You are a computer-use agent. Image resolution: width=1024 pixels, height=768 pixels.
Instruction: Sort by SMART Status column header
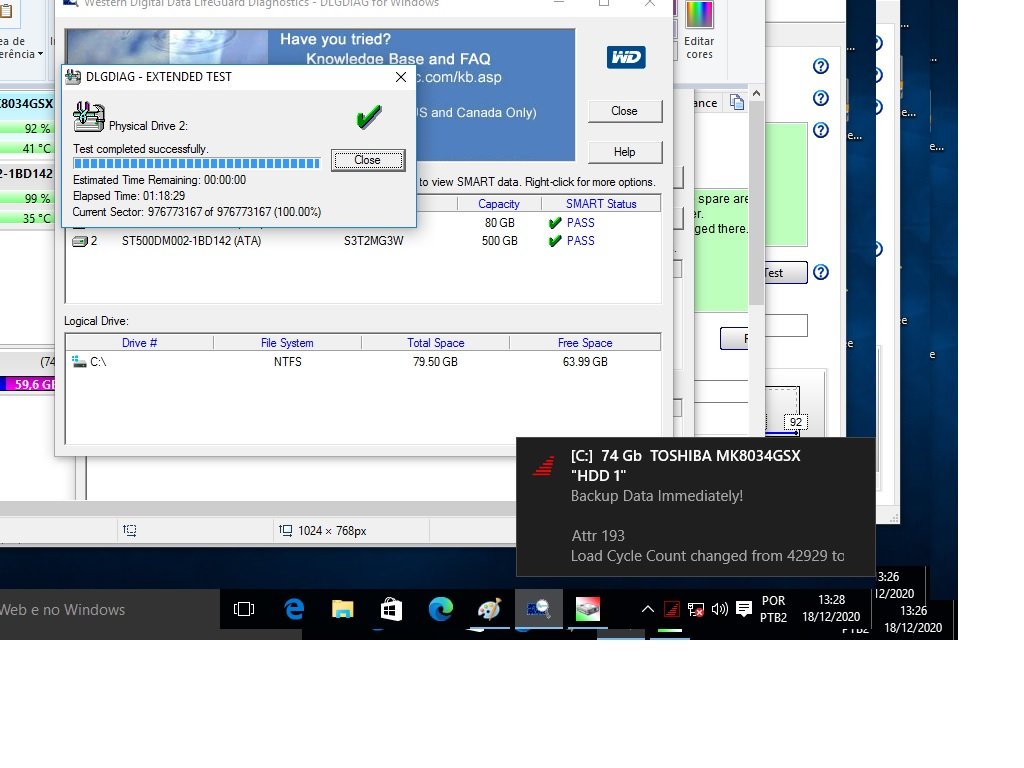pyautogui.click(x=600, y=204)
